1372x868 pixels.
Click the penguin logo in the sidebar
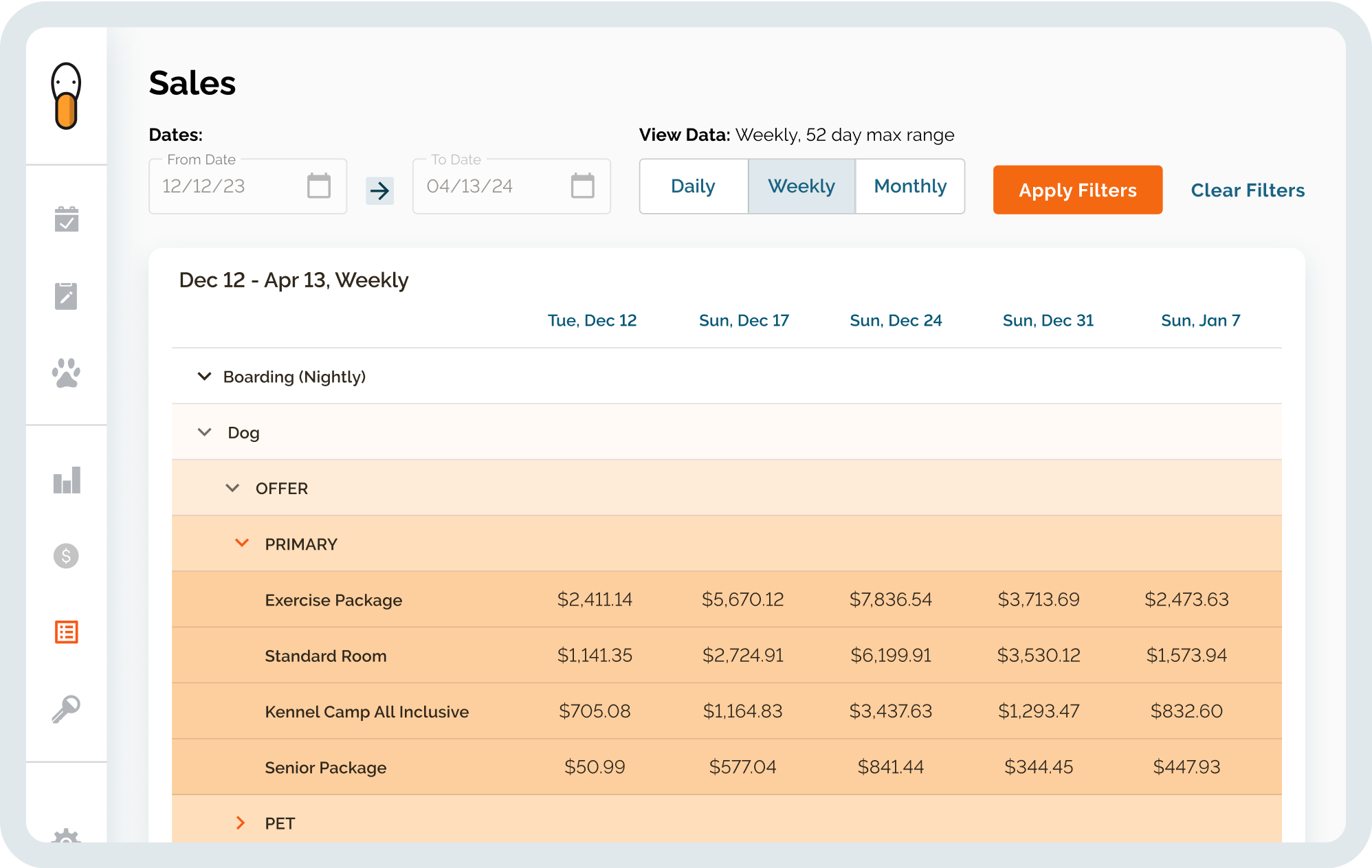coord(66,96)
